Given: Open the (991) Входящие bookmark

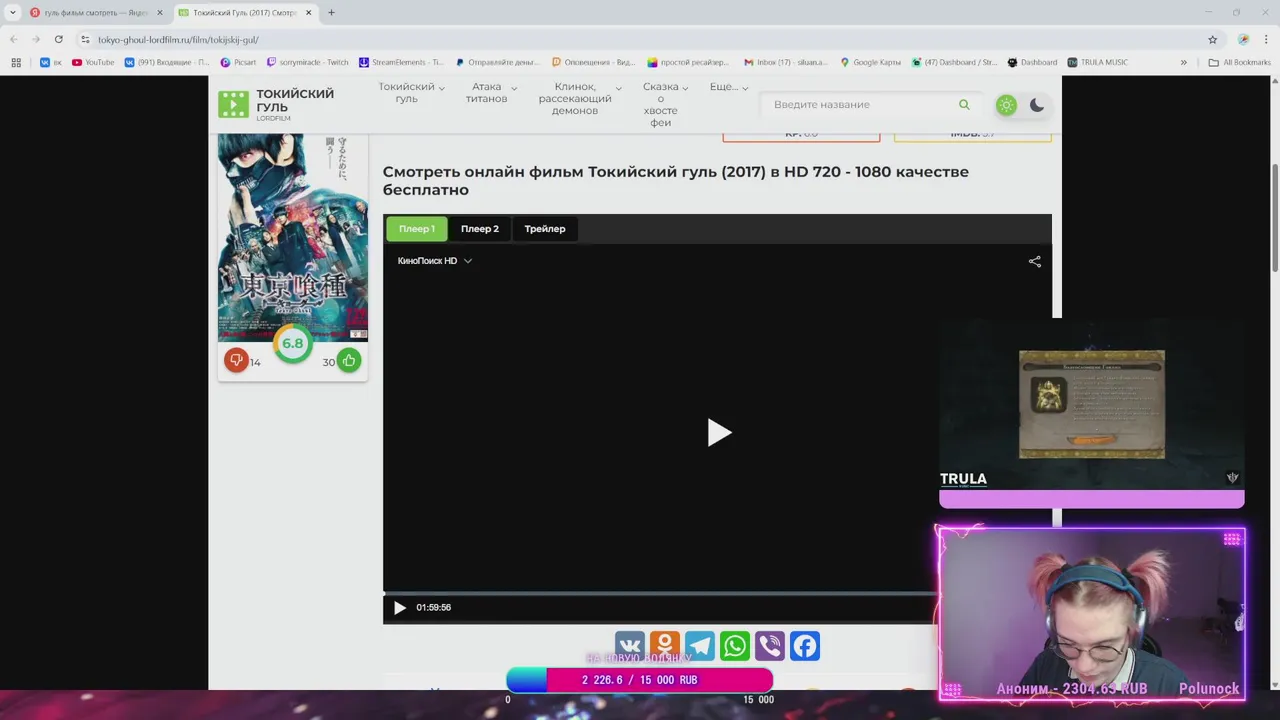Looking at the screenshot, I should [x=166, y=62].
